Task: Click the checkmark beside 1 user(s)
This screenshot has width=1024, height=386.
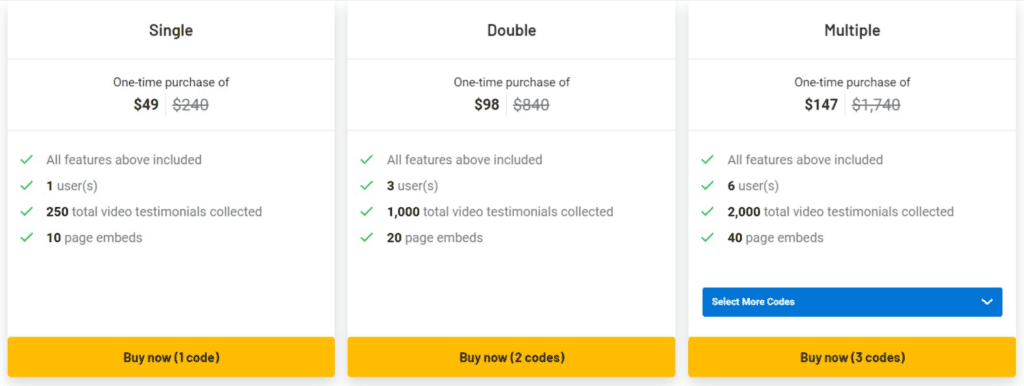Action: (x=27, y=185)
